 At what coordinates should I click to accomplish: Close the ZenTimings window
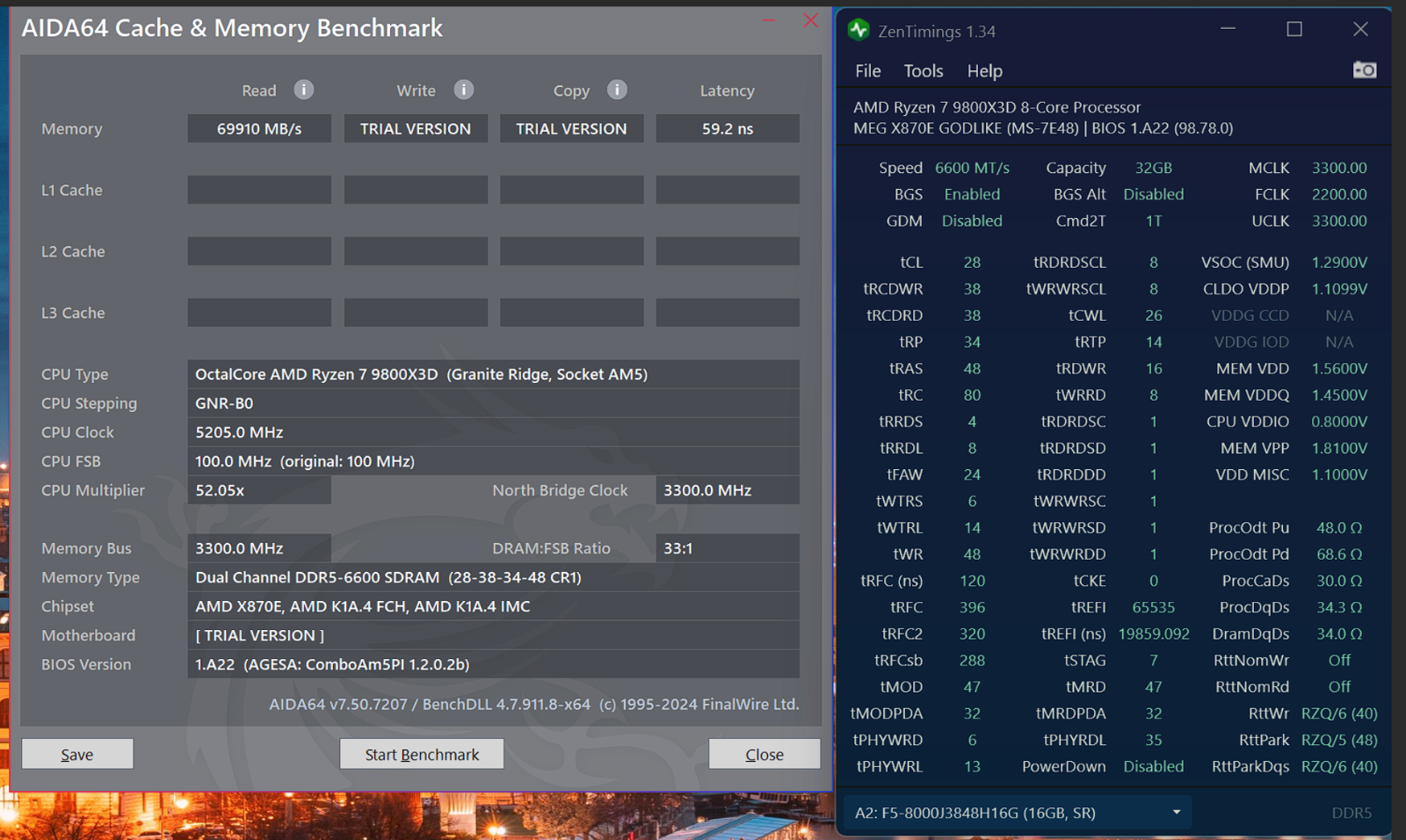click(1360, 29)
